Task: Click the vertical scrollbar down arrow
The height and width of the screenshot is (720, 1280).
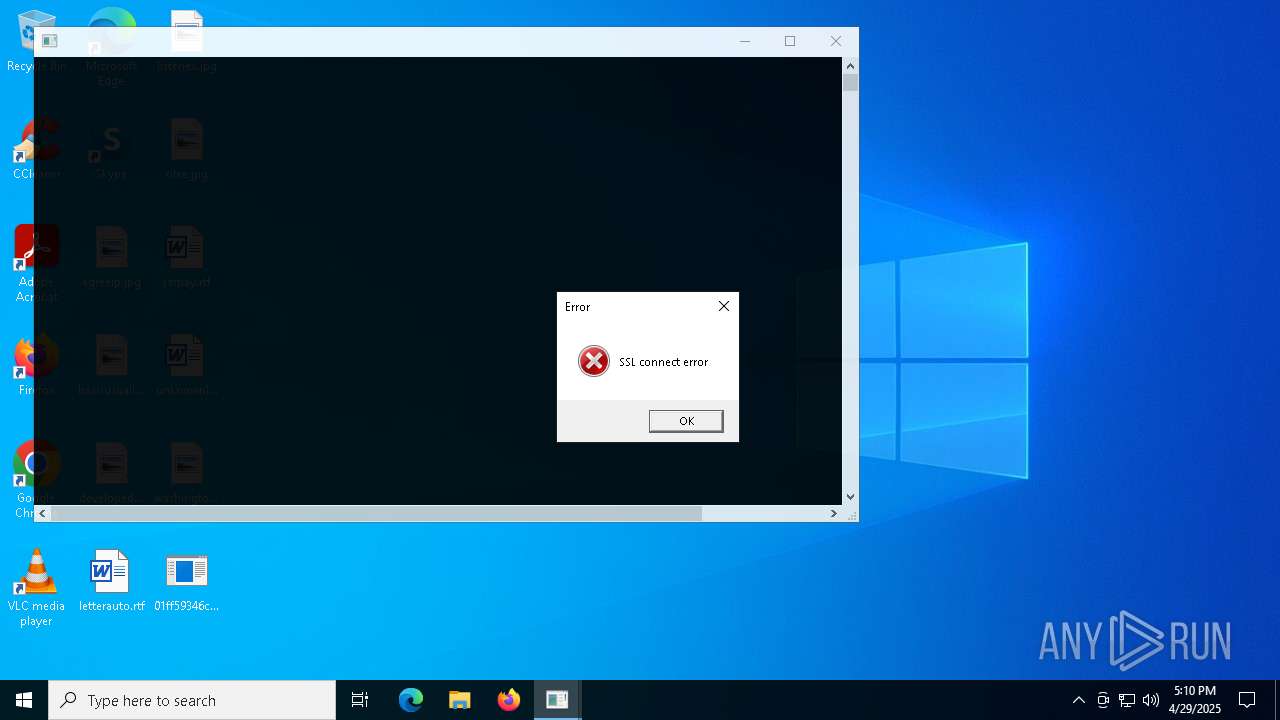Action: pyautogui.click(x=850, y=496)
